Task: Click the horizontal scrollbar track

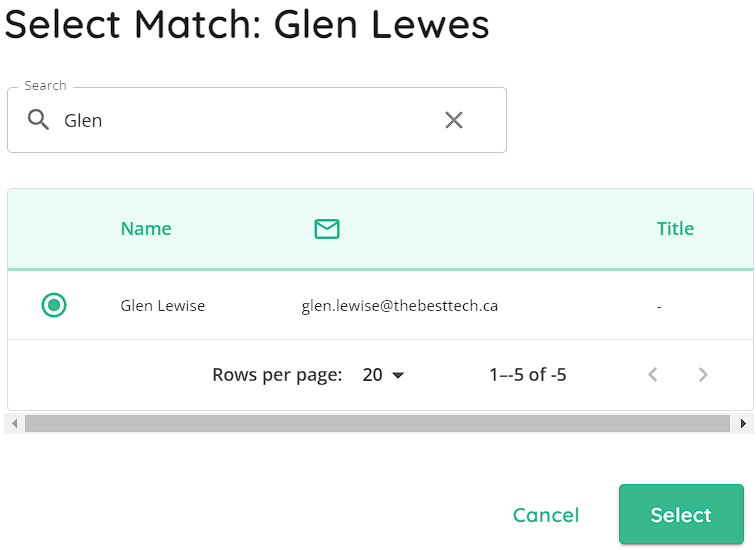Action: (x=377, y=424)
